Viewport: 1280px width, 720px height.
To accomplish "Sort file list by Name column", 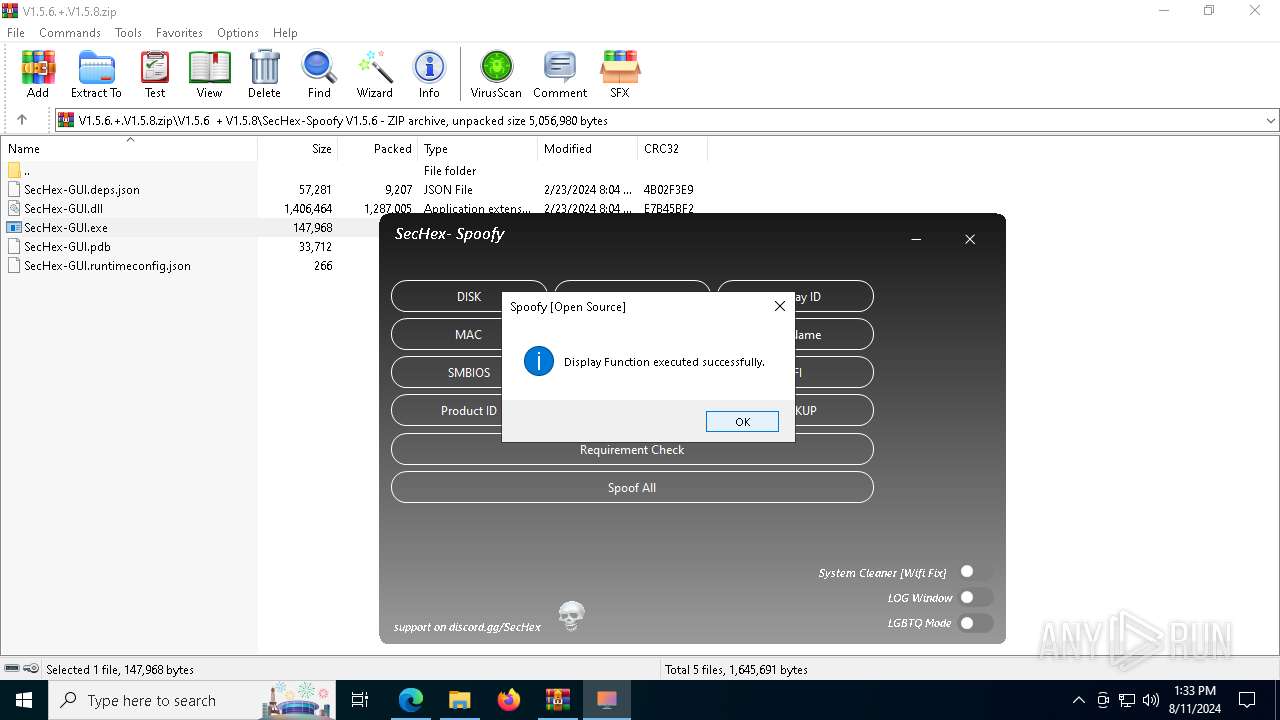I will point(129,148).
